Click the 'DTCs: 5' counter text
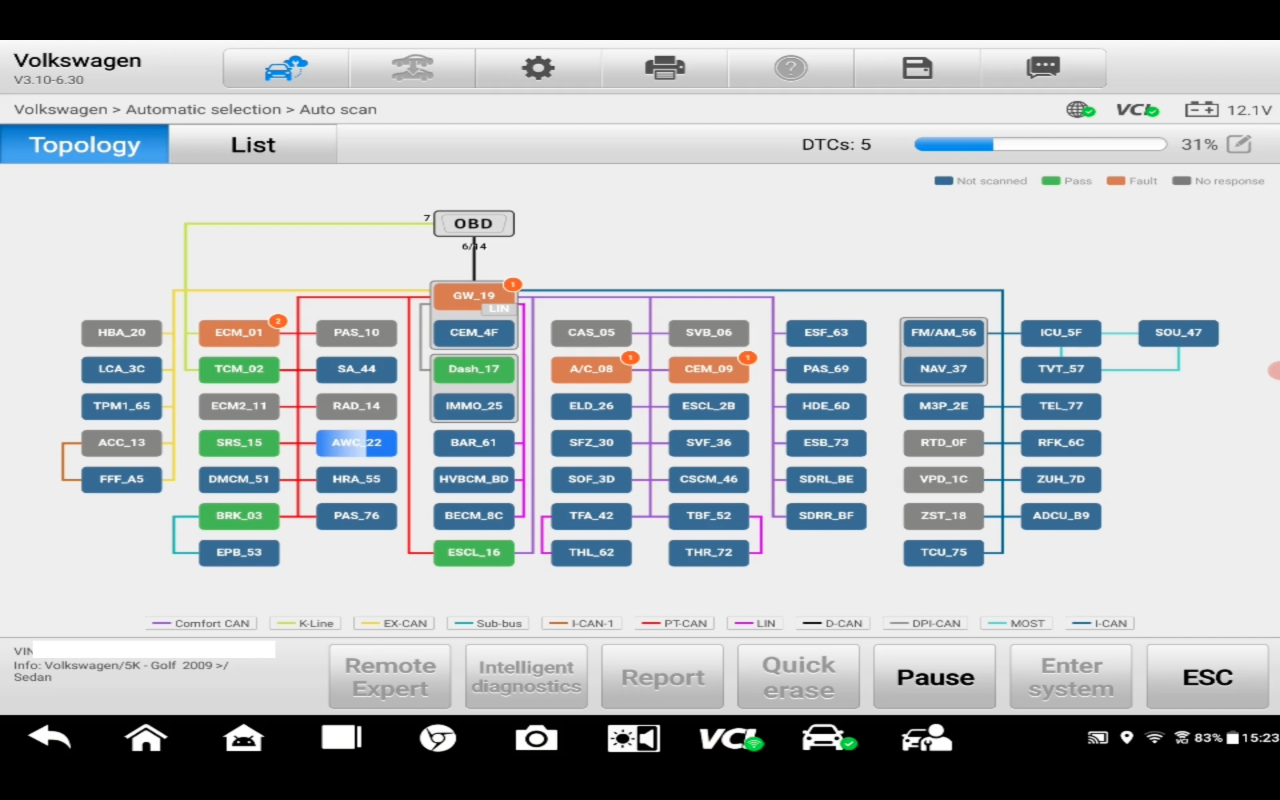 (836, 145)
